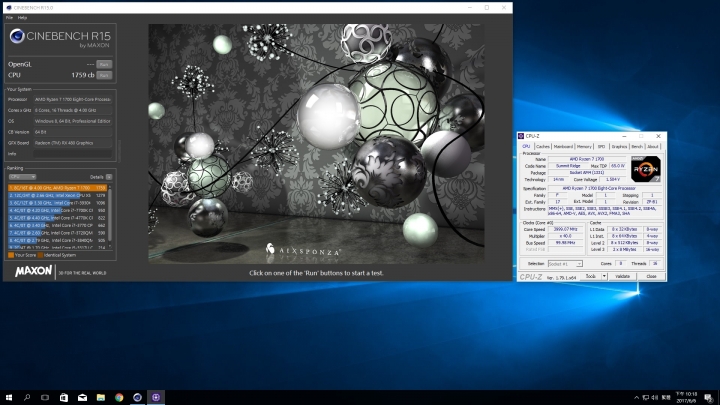Toggle the ranking Details arrow button
This screenshot has height=405, width=720.
[109, 177]
